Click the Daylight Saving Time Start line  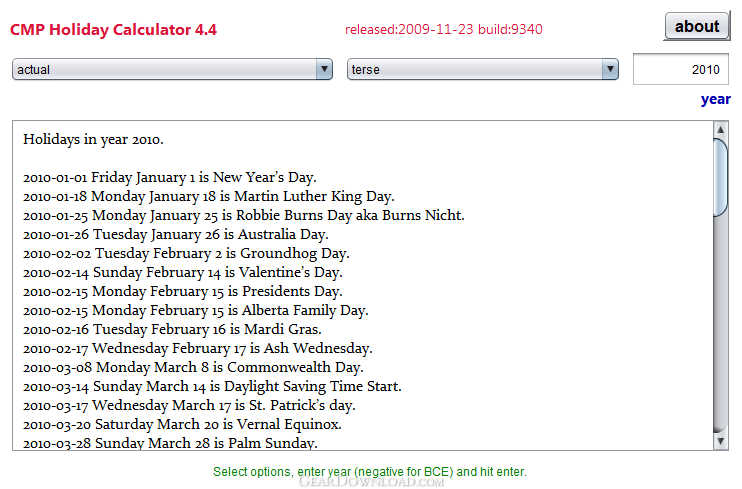tap(212, 386)
